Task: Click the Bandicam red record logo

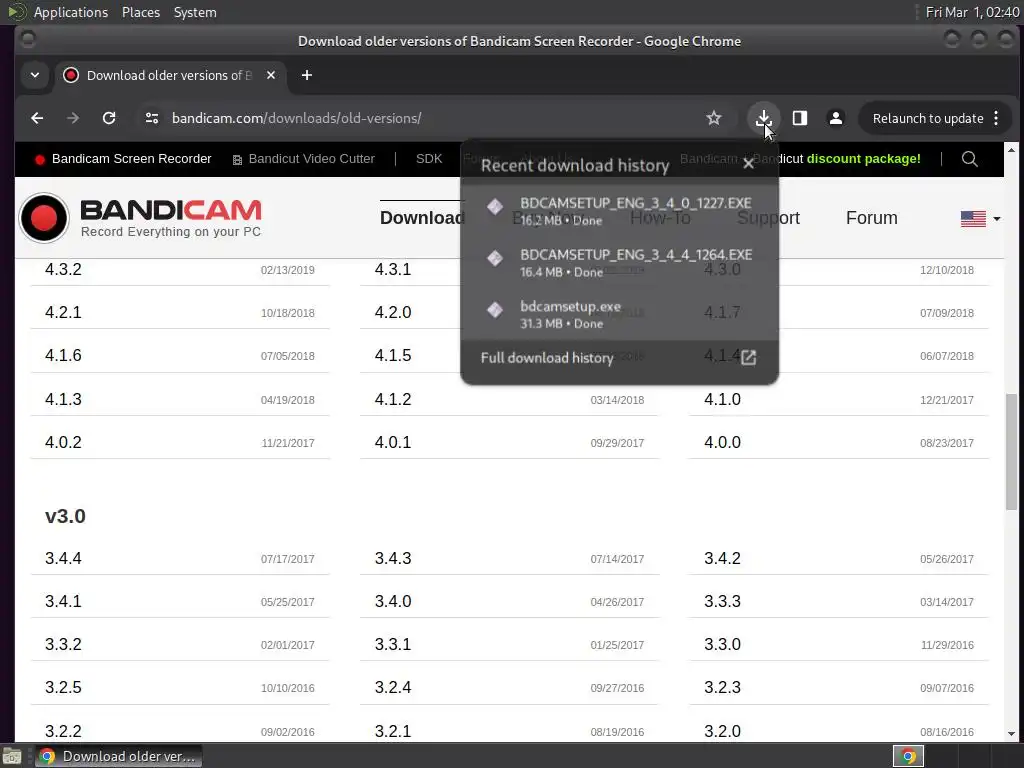Action: tap(44, 217)
